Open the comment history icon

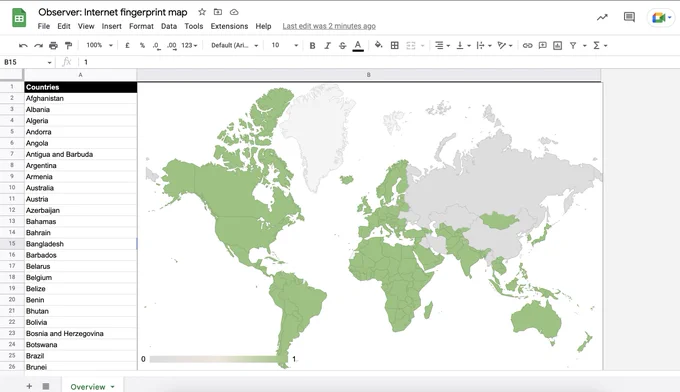click(x=629, y=17)
